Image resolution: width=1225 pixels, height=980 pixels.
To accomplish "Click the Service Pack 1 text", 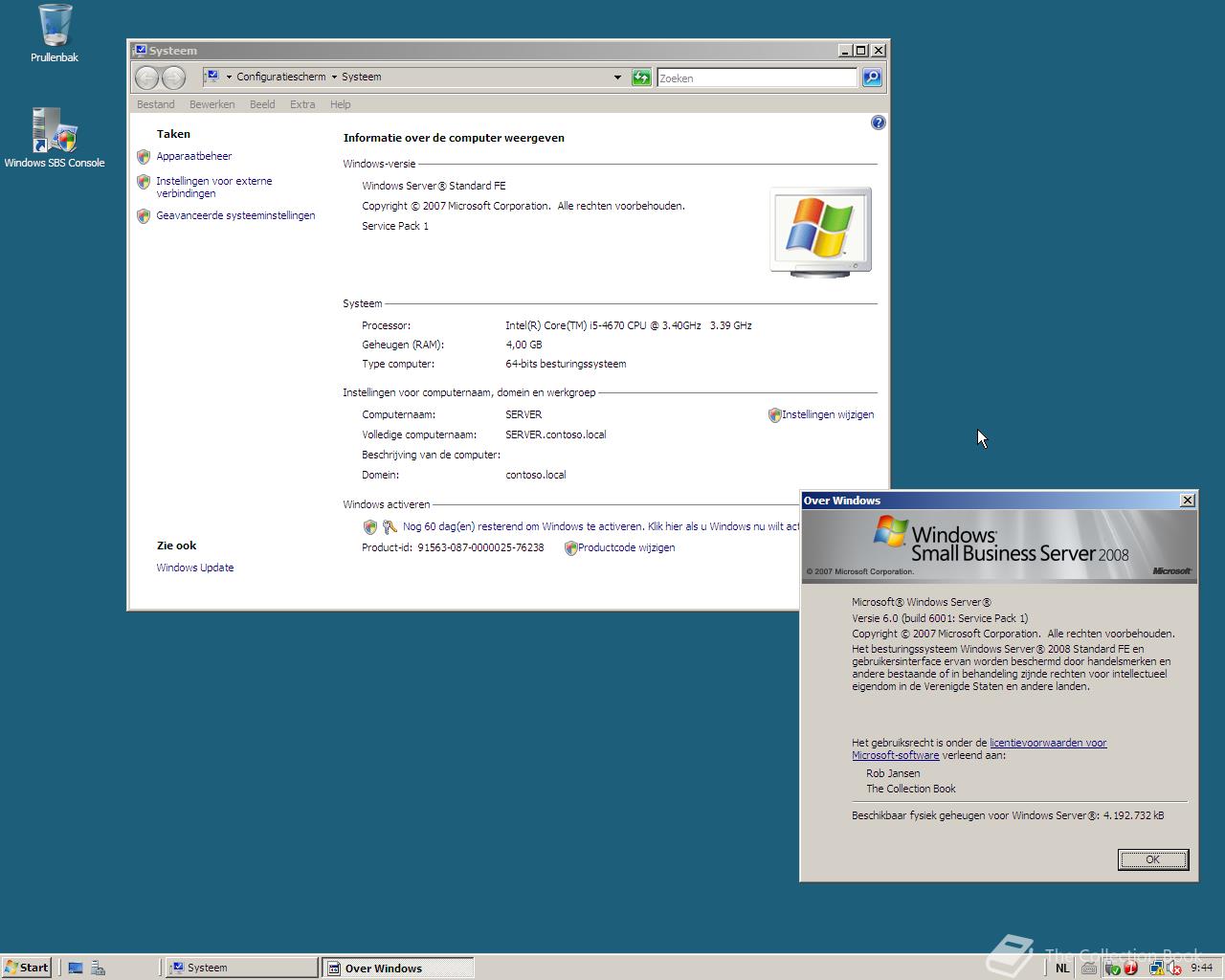I will [x=395, y=226].
